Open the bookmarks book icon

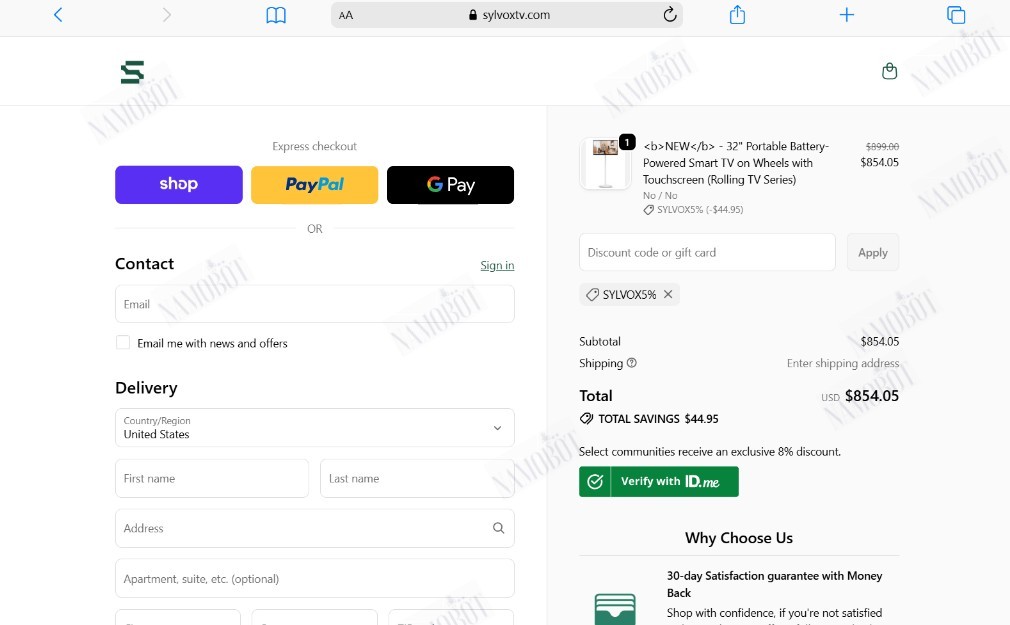(276, 15)
